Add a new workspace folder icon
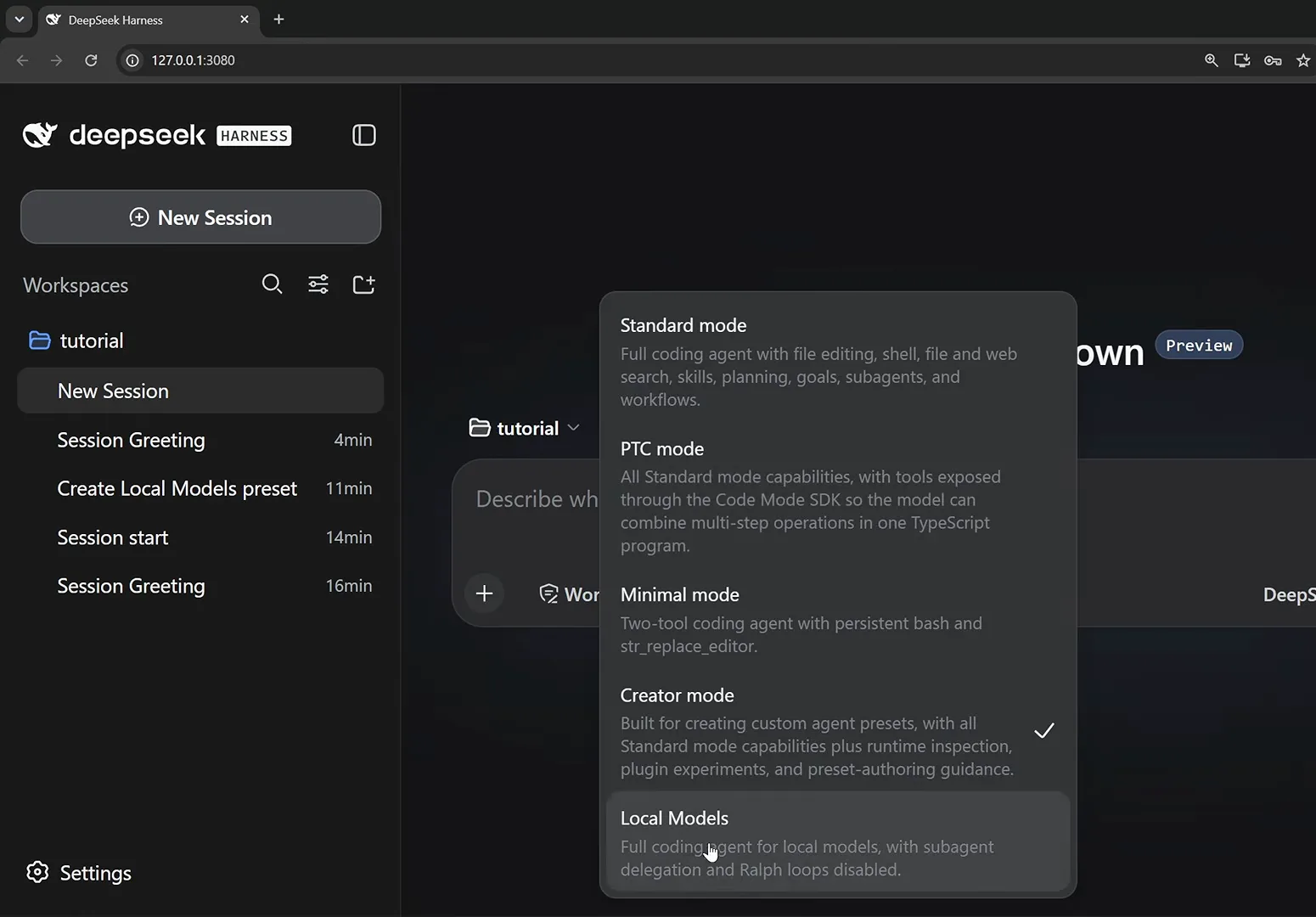 (364, 284)
